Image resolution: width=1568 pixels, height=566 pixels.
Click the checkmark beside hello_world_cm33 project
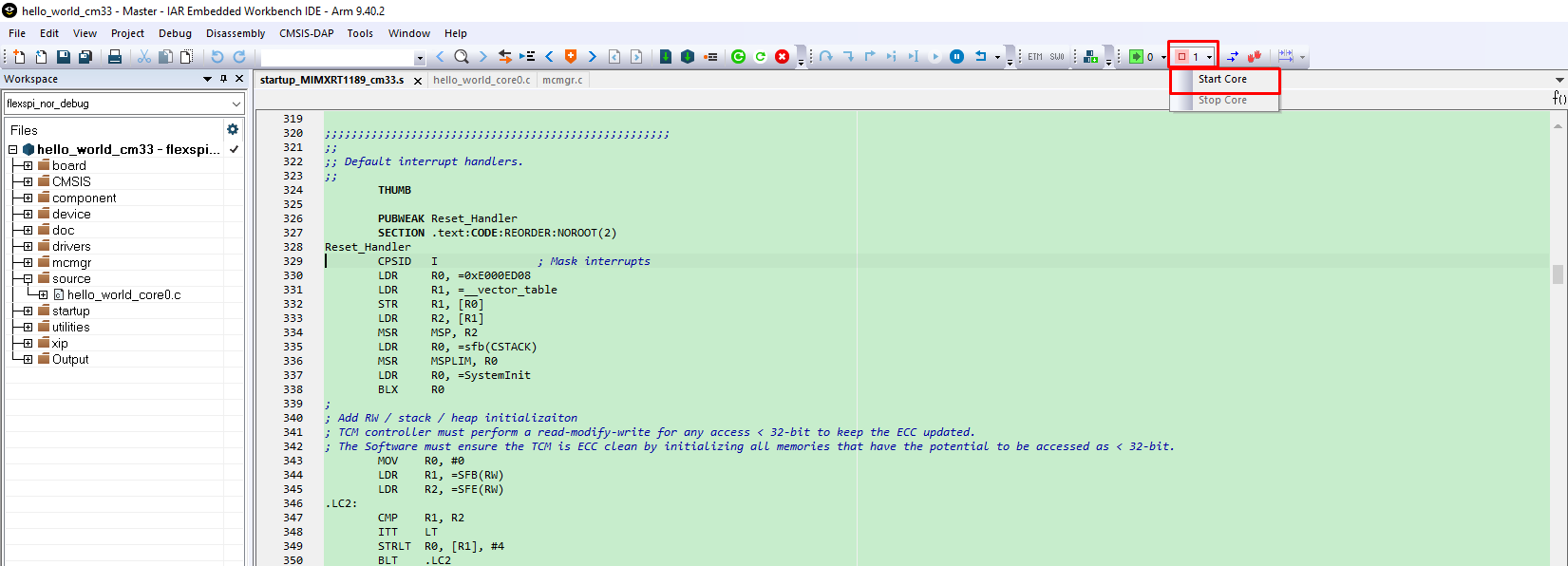pos(234,149)
